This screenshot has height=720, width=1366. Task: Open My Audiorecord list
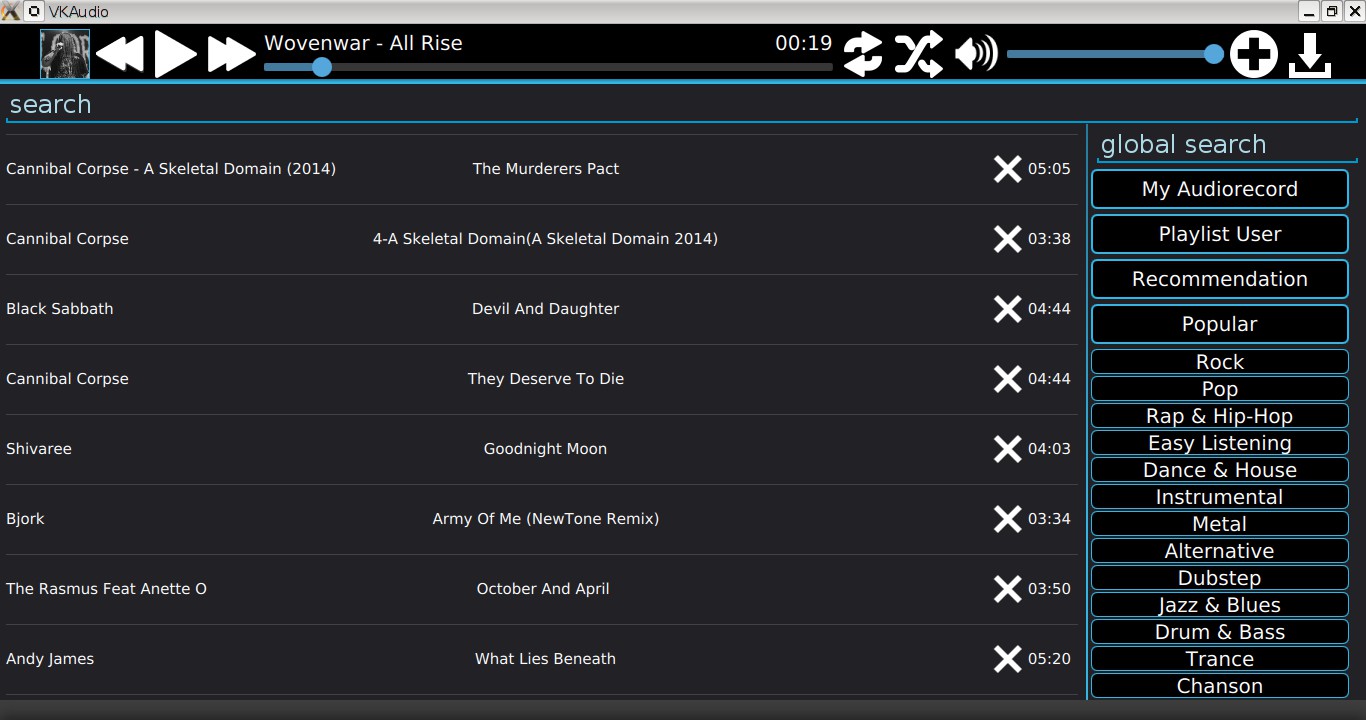point(1219,189)
